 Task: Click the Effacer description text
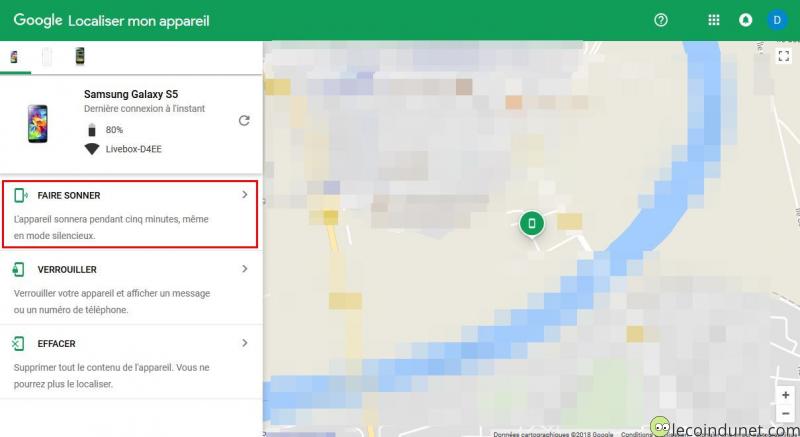pyautogui.click(x=111, y=376)
